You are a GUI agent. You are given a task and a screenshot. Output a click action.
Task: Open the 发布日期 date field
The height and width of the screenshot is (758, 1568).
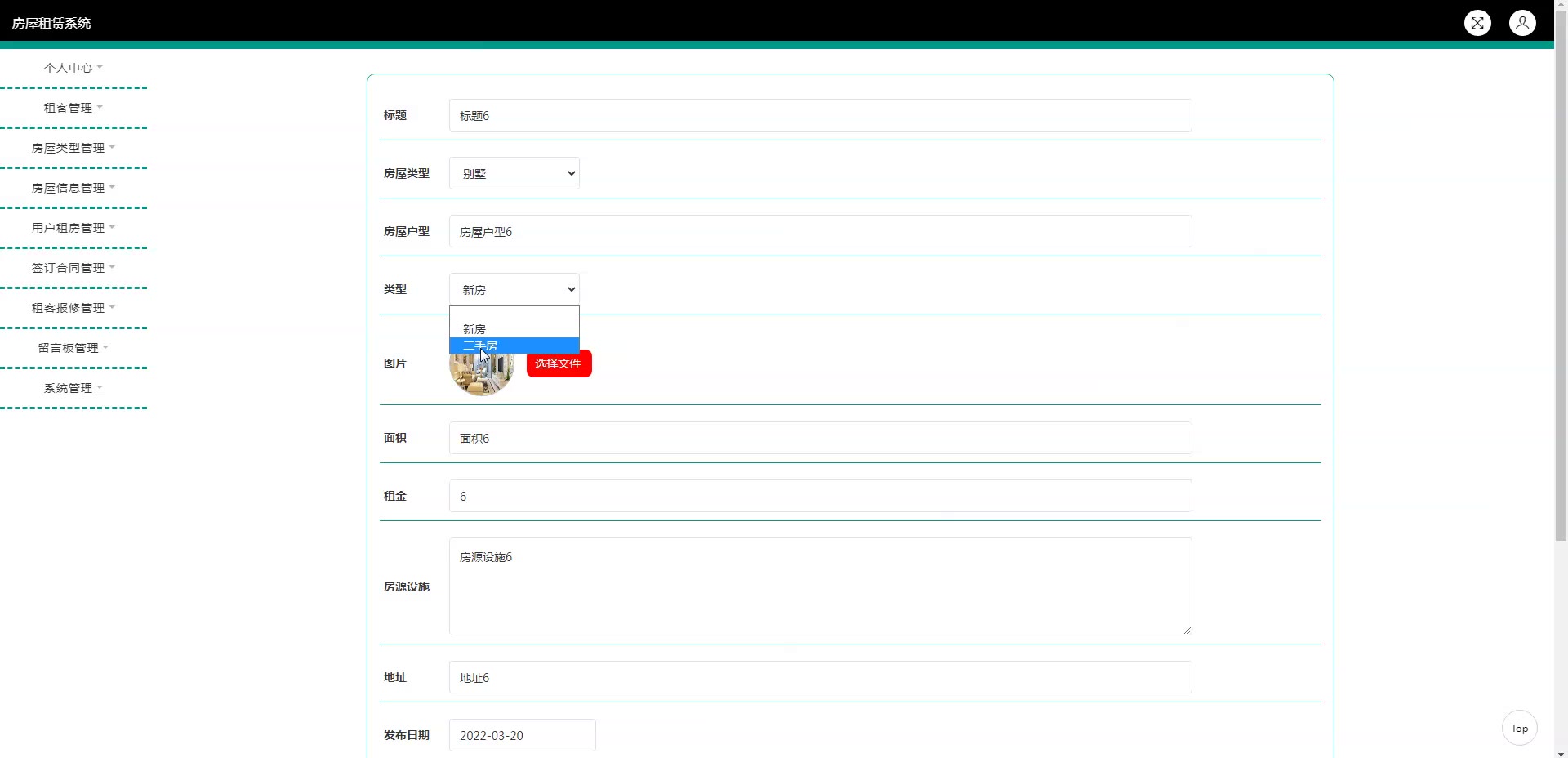523,735
